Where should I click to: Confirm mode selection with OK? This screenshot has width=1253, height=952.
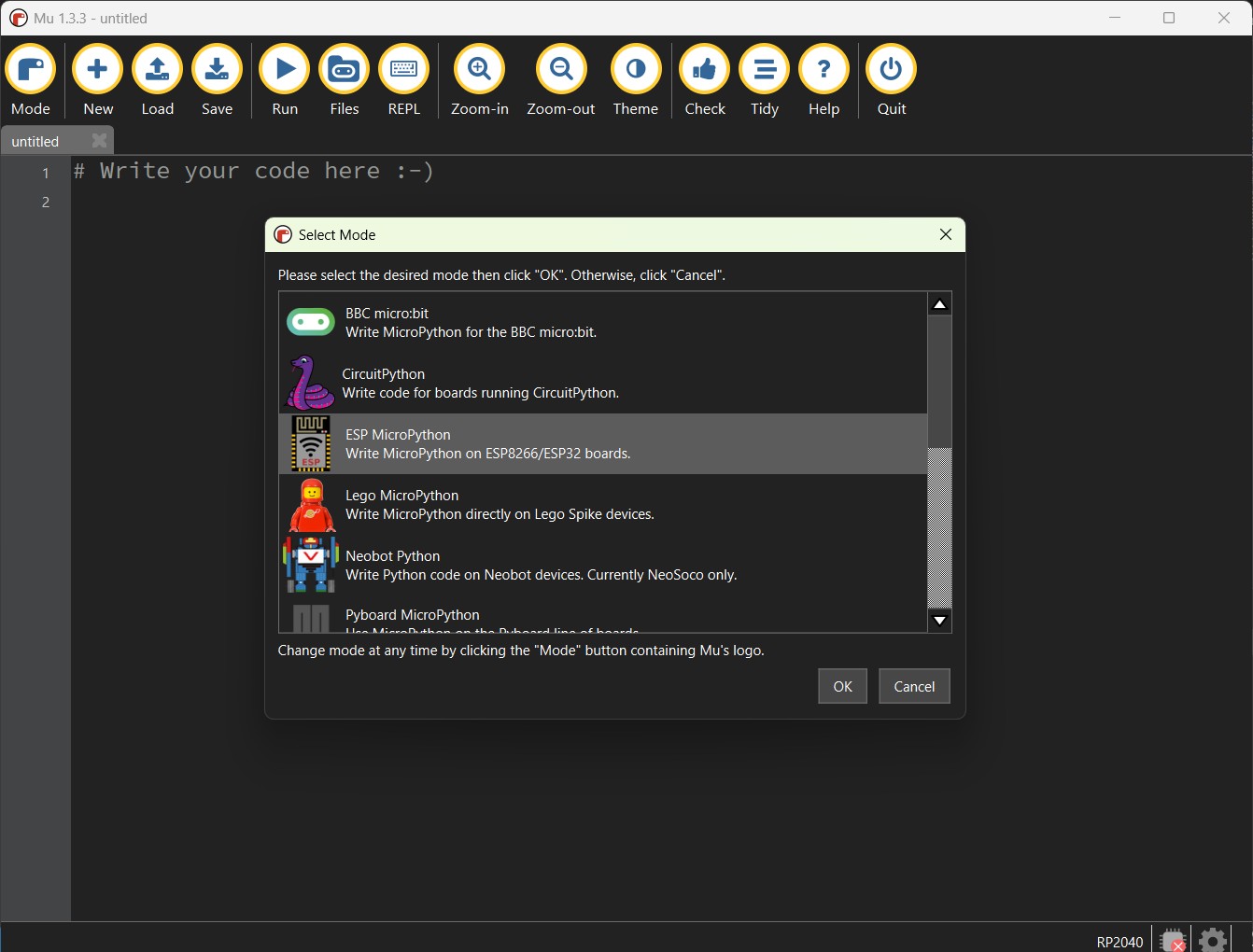pos(842,686)
